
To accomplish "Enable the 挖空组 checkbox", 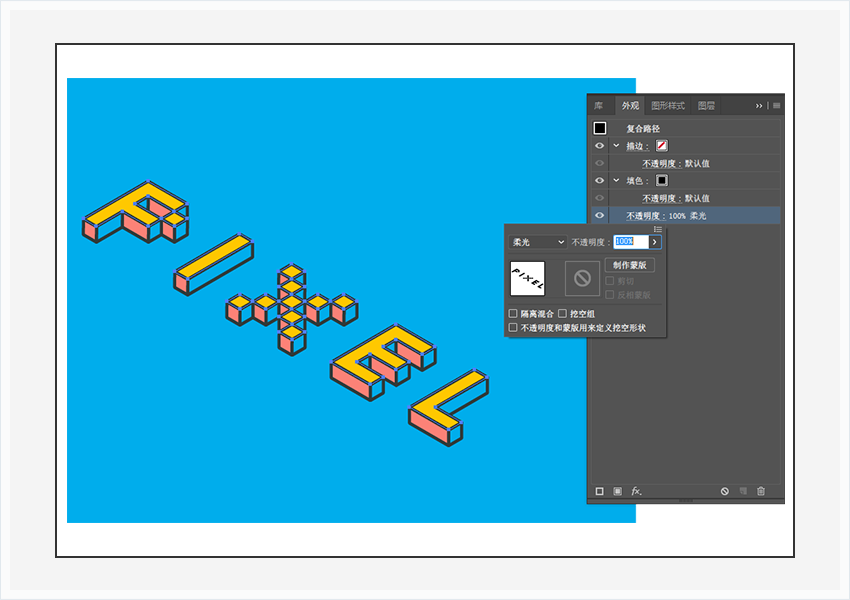I will tap(562, 313).
